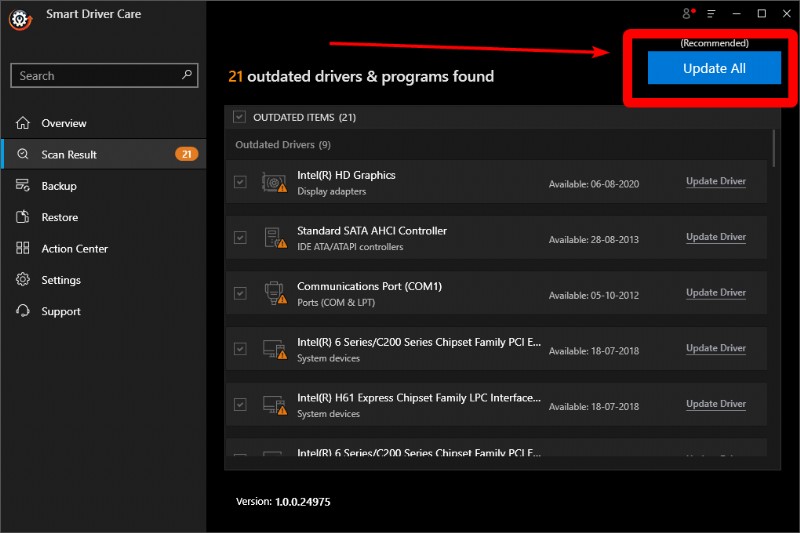Update Driver for Intel(R) HD Graphics
This screenshot has height=533, width=800.
716,181
